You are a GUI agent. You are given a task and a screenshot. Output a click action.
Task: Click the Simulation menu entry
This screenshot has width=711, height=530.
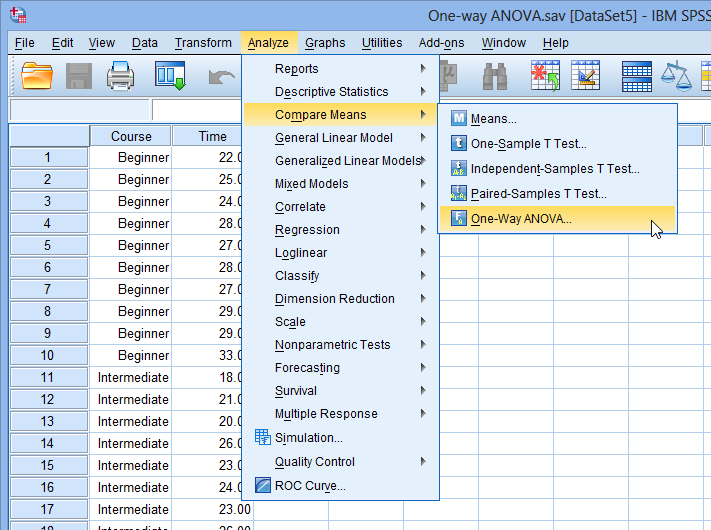pyautogui.click(x=308, y=437)
